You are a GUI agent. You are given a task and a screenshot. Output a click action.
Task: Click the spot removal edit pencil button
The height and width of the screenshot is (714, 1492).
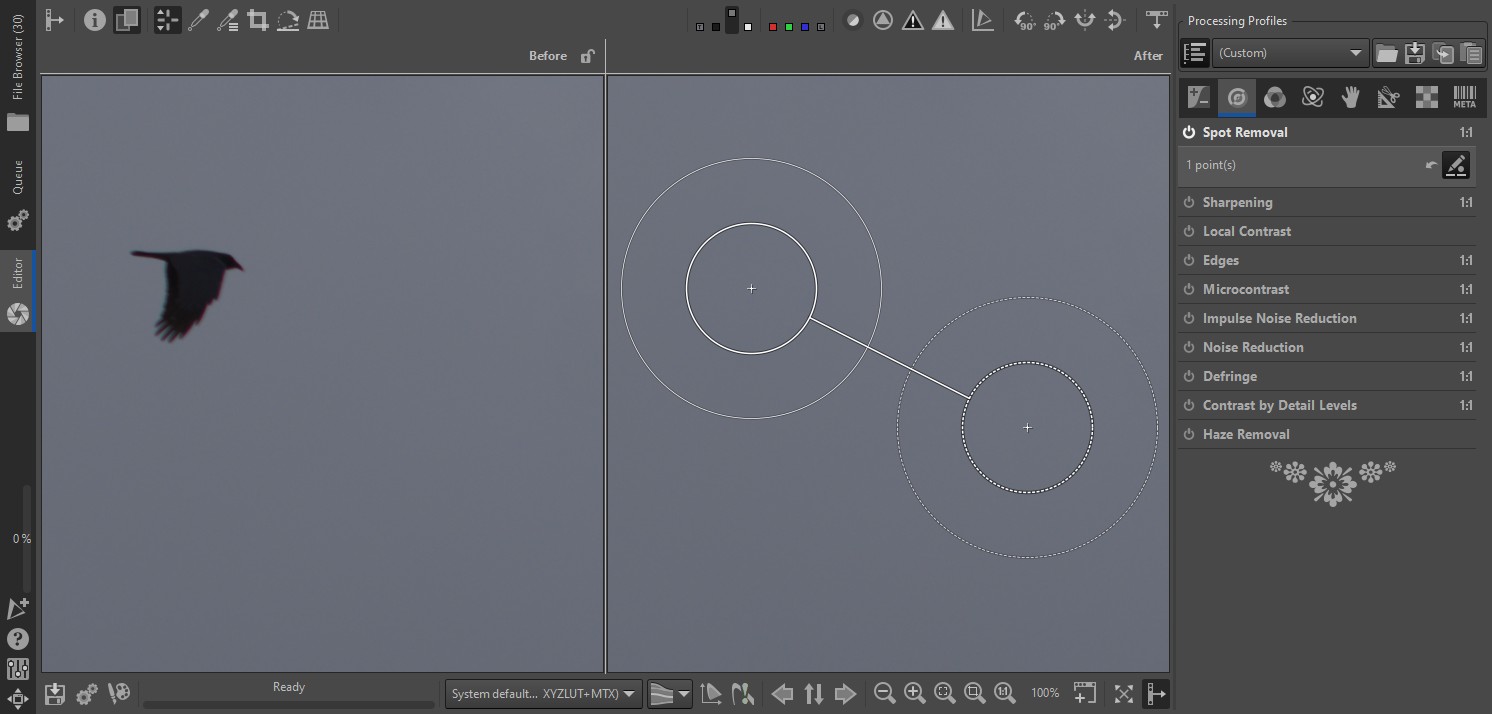(1456, 165)
